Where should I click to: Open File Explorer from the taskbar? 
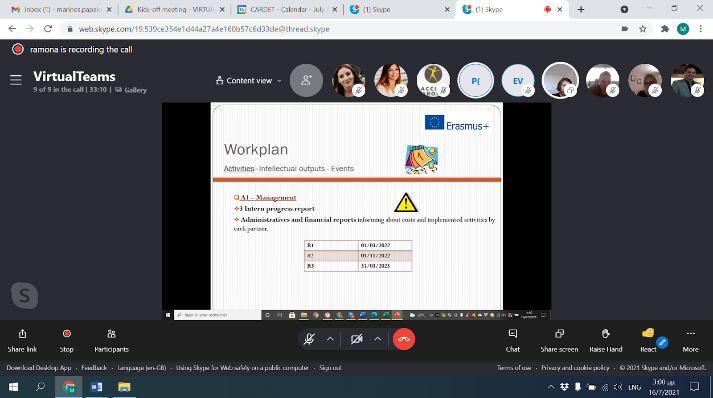(124, 387)
